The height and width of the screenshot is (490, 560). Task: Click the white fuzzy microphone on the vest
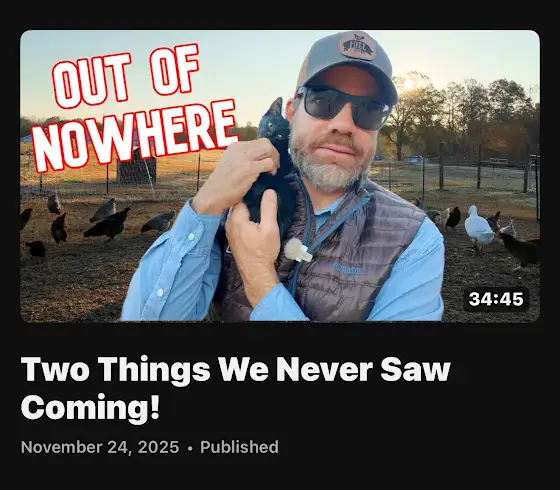(298, 250)
